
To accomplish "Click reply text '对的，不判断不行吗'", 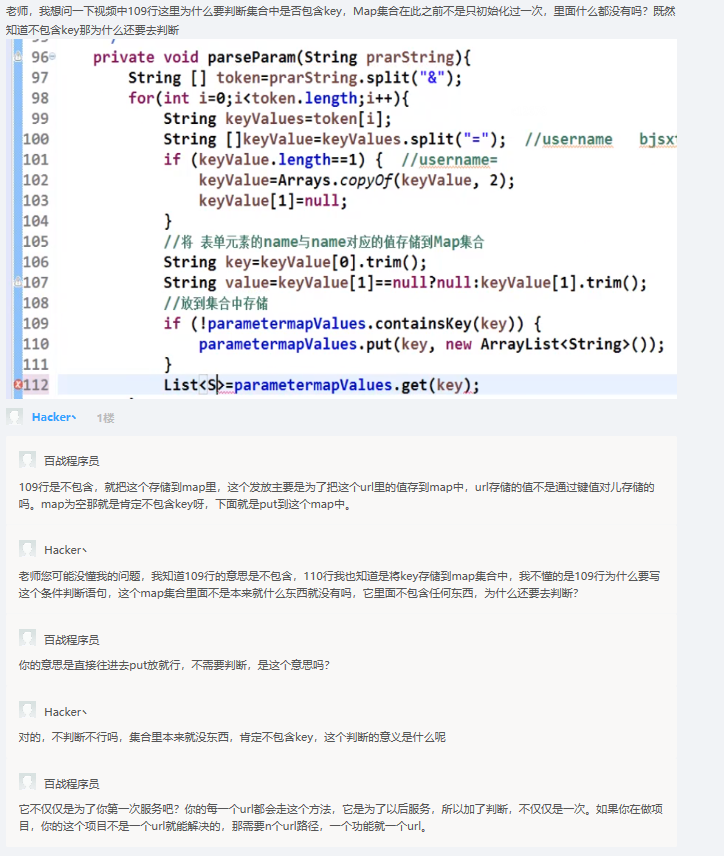I will click(232, 737).
